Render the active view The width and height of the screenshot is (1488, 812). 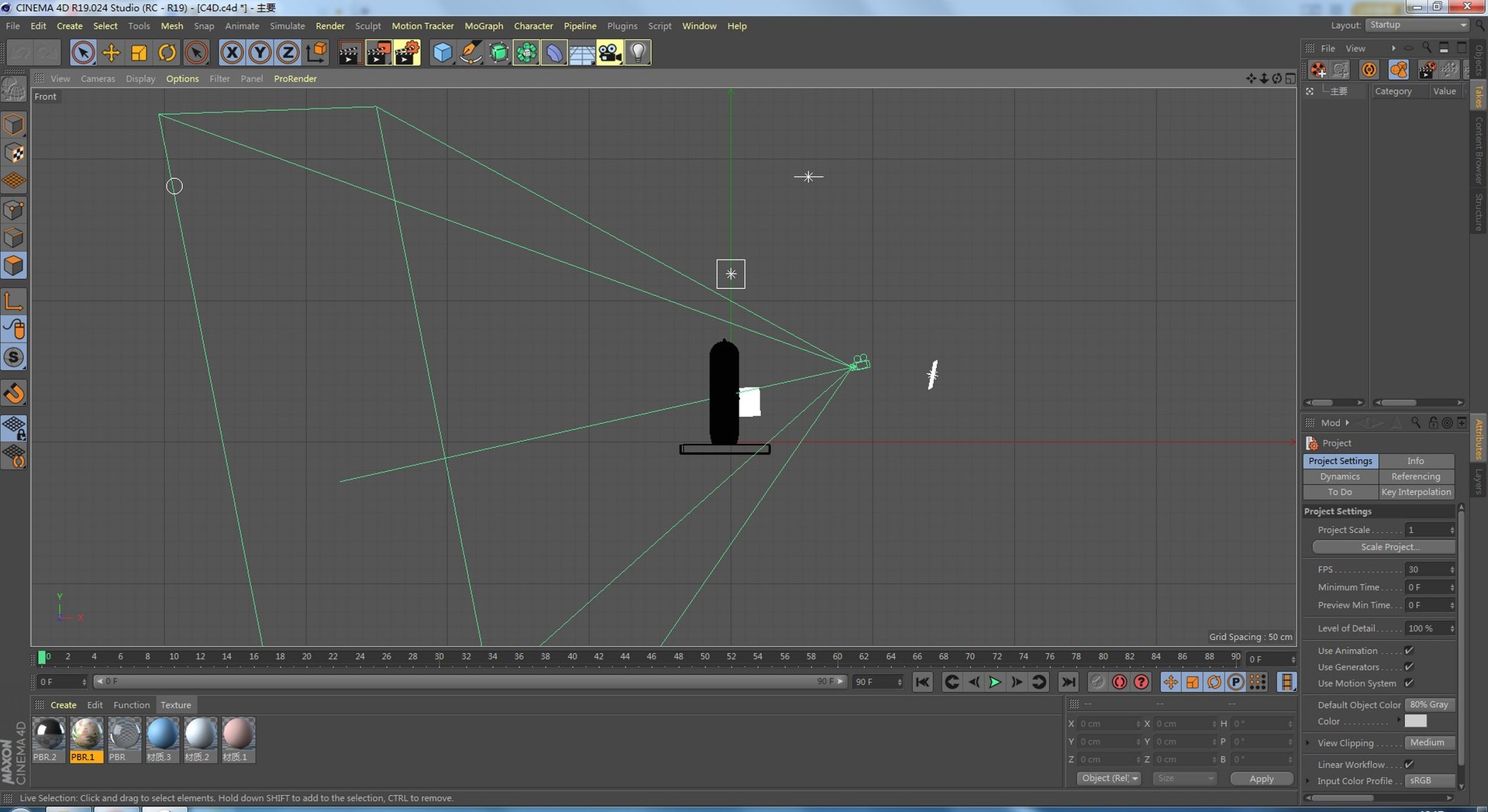[x=350, y=53]
